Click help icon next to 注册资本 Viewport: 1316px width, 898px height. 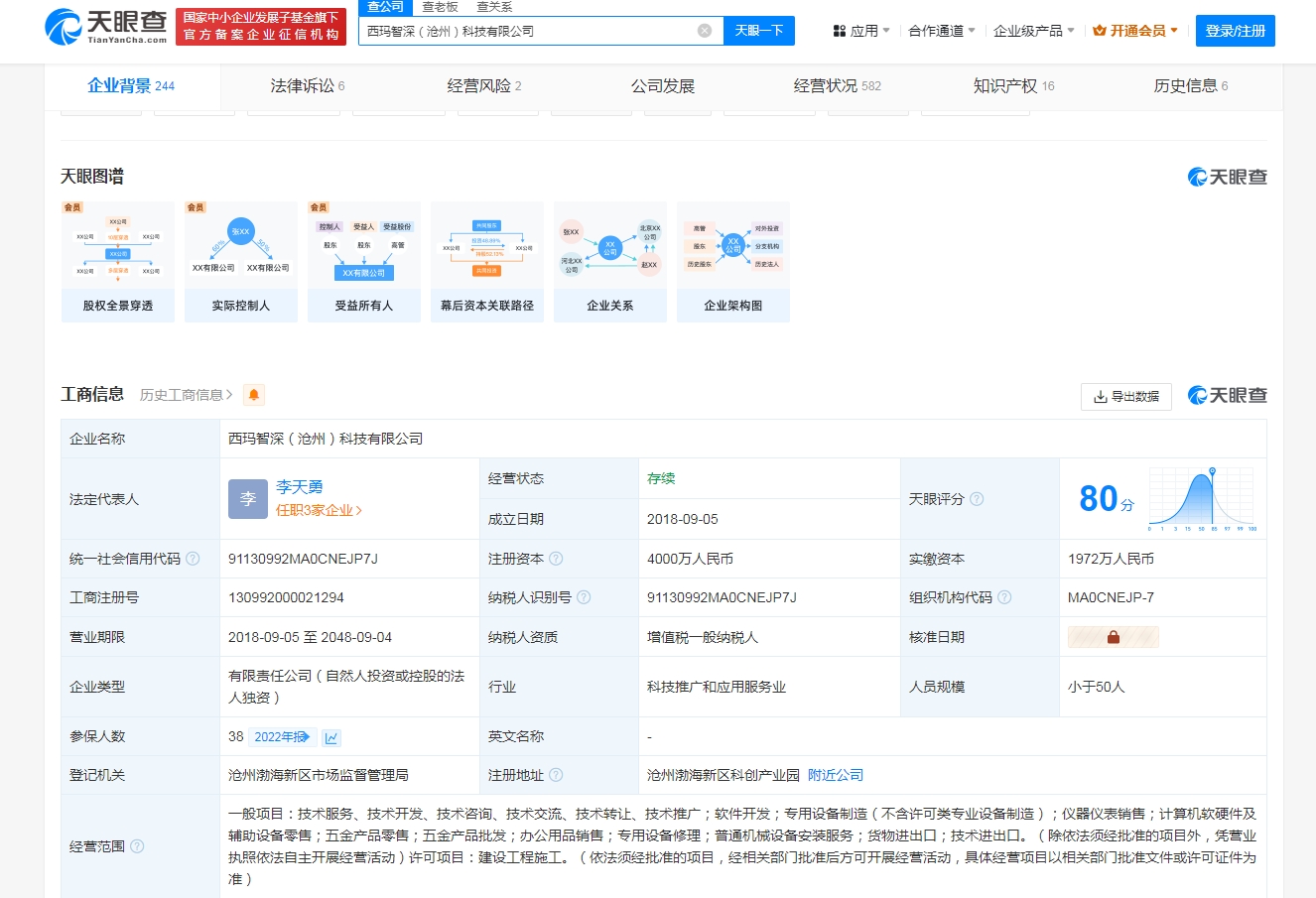point(556,559)
